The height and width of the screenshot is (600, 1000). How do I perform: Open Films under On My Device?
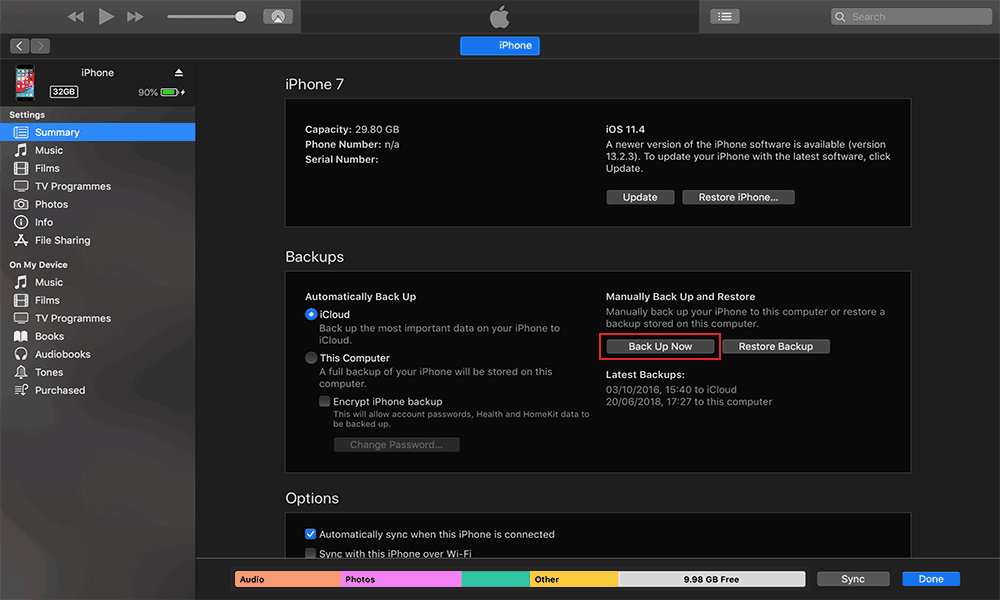(x=98, y=300)
